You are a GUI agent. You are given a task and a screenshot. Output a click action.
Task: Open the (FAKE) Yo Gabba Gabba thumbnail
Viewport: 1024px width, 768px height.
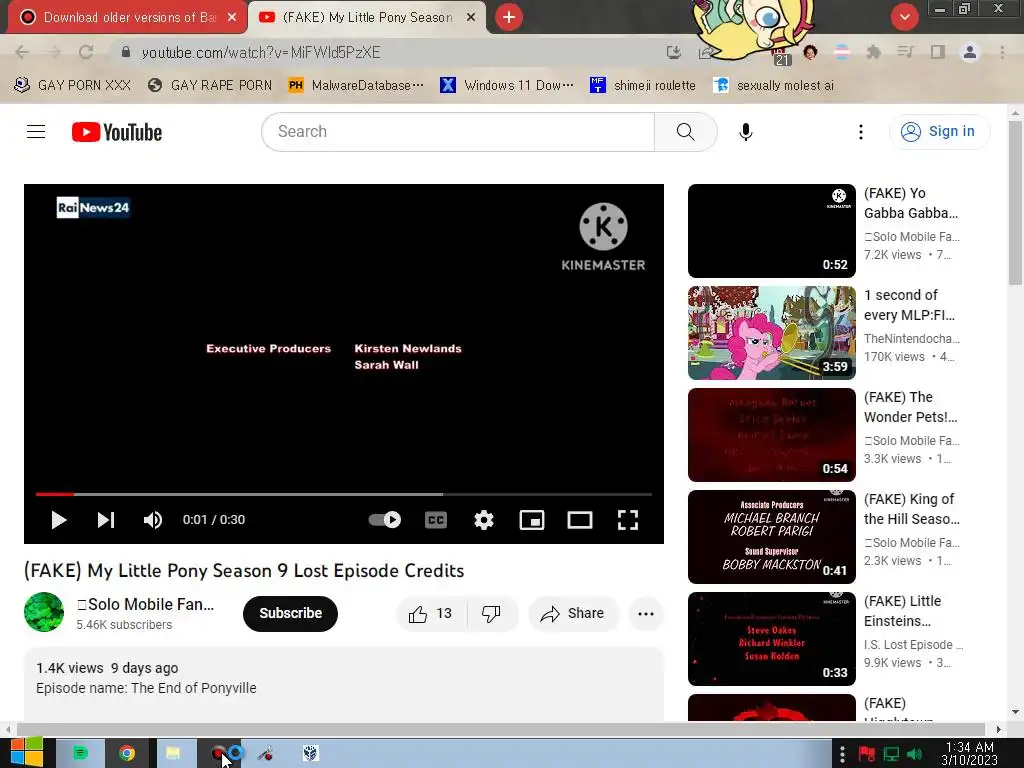771,231
